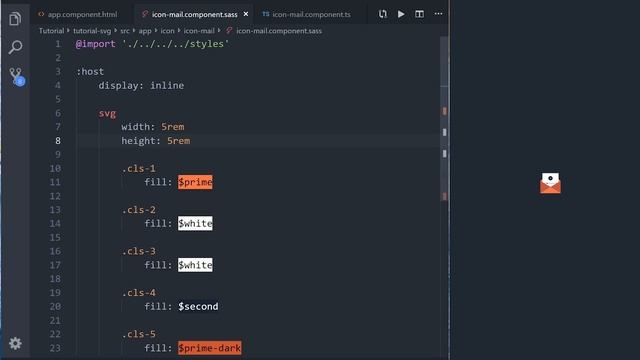Split the editor with the split icon

tap(419, 14)
